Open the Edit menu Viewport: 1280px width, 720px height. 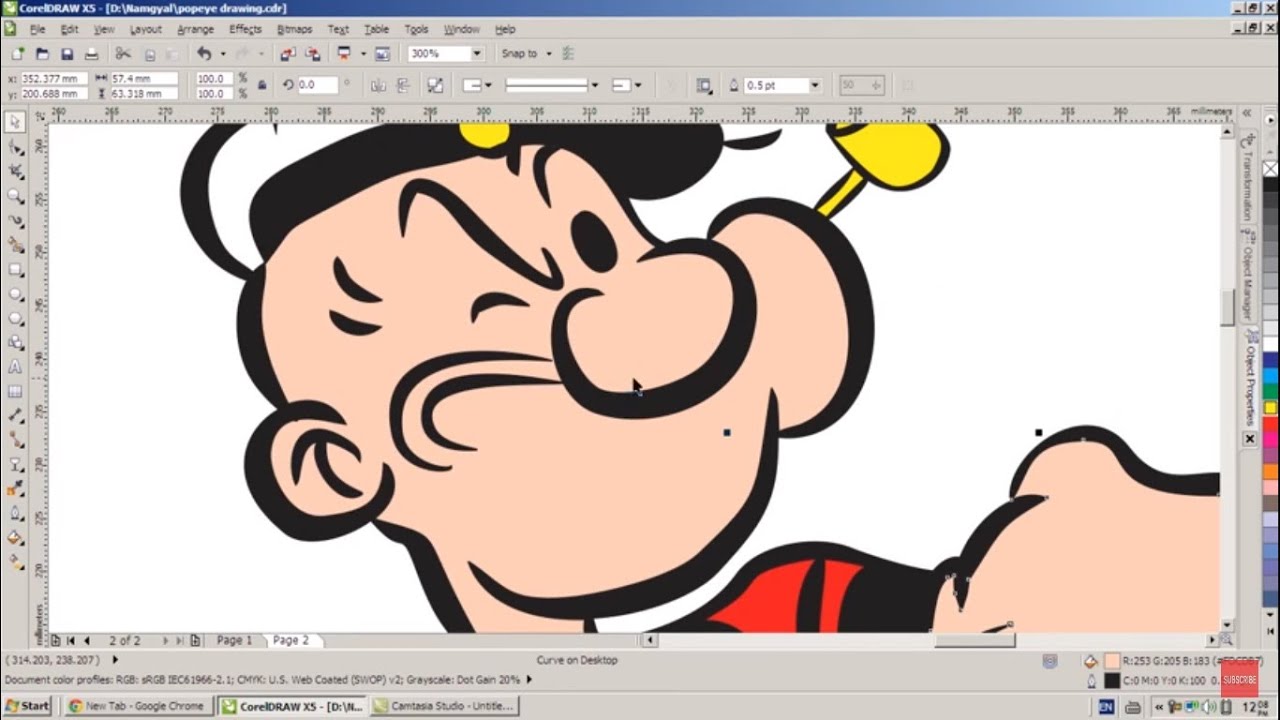69,29
